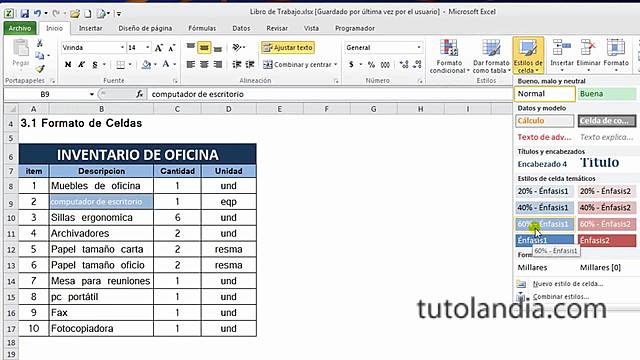The height and width of the screenshot is (360, 640).
Task: Toggle Underline (S) formatting
Action: tap(95, 64)
